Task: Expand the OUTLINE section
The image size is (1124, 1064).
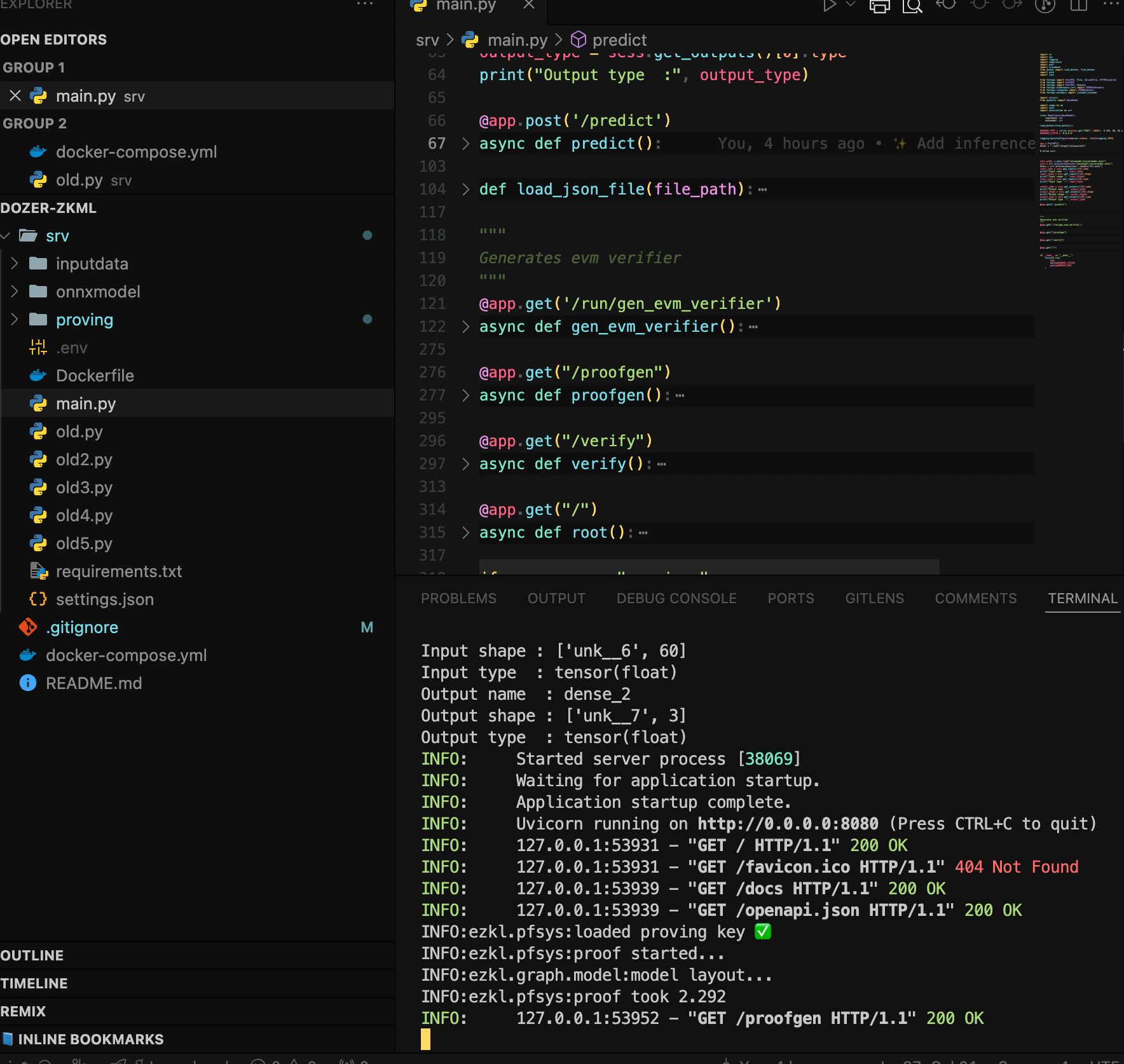Action: (x=32, y=955)
